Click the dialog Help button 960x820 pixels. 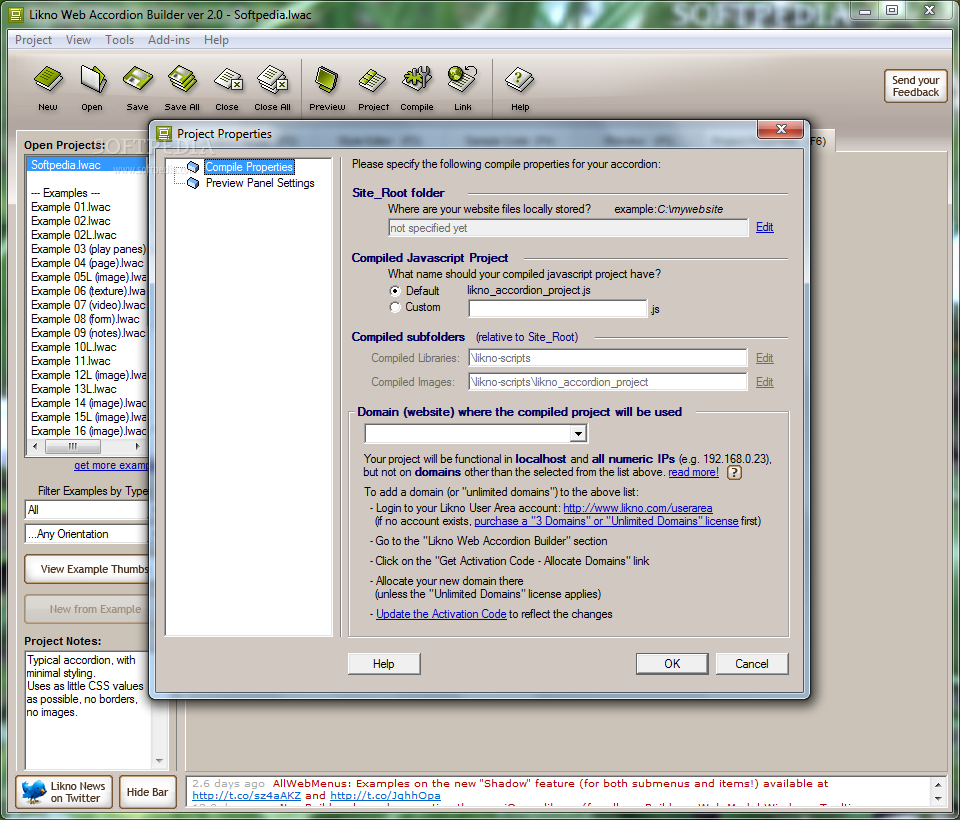(x=384, y=664)
